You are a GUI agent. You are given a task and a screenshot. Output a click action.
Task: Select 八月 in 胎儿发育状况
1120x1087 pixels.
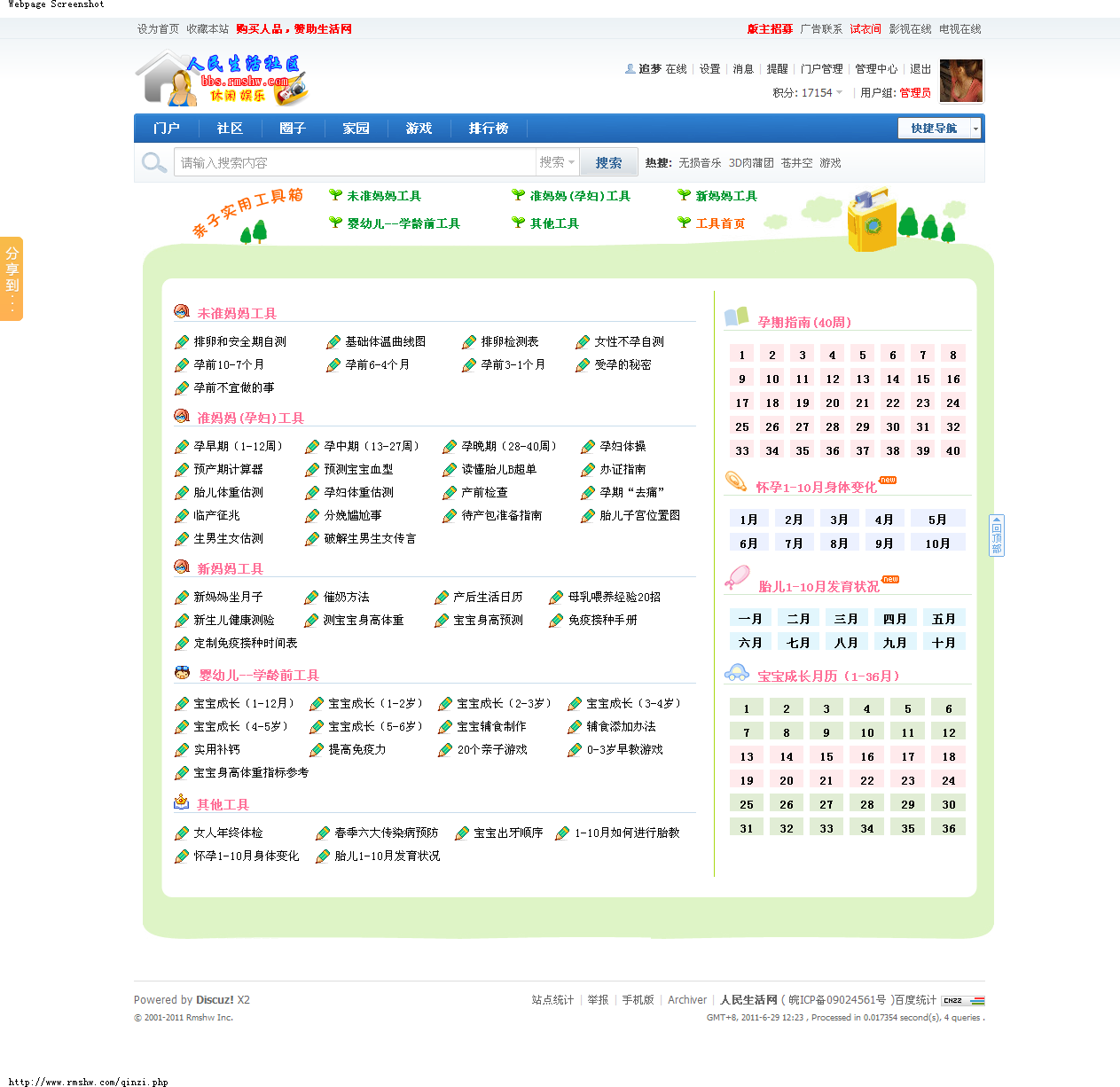847,642
